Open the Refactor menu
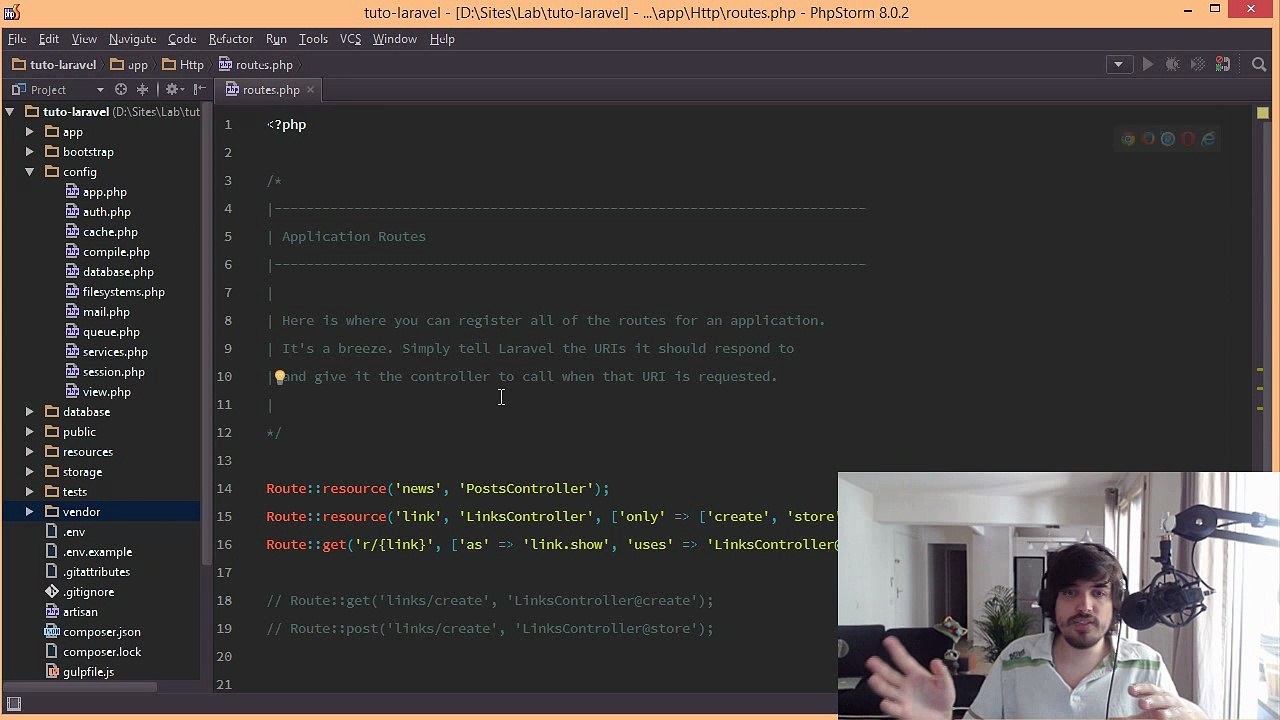 (x=231, y=39)
